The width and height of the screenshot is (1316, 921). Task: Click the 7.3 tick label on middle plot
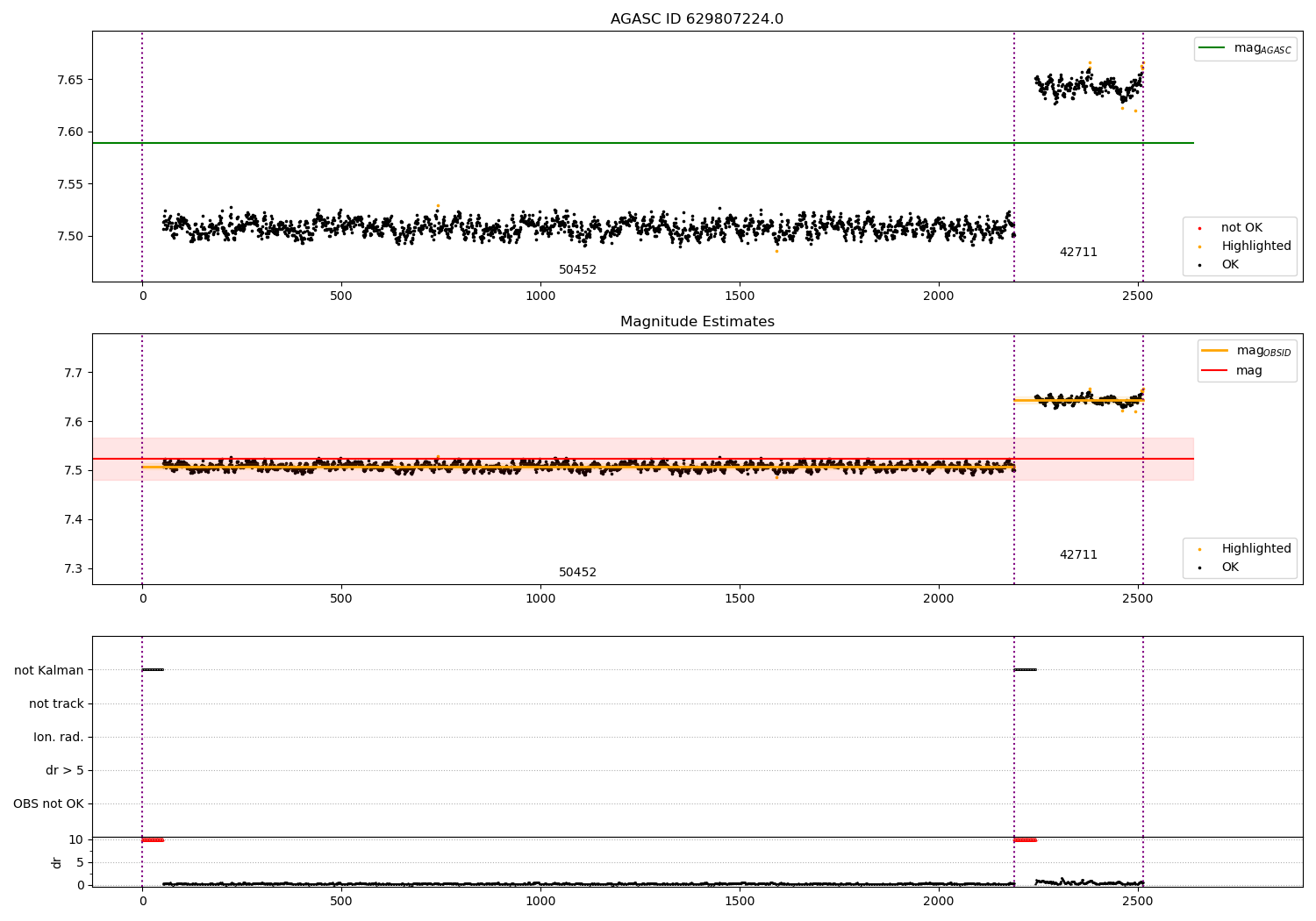[x=74, y=569]
